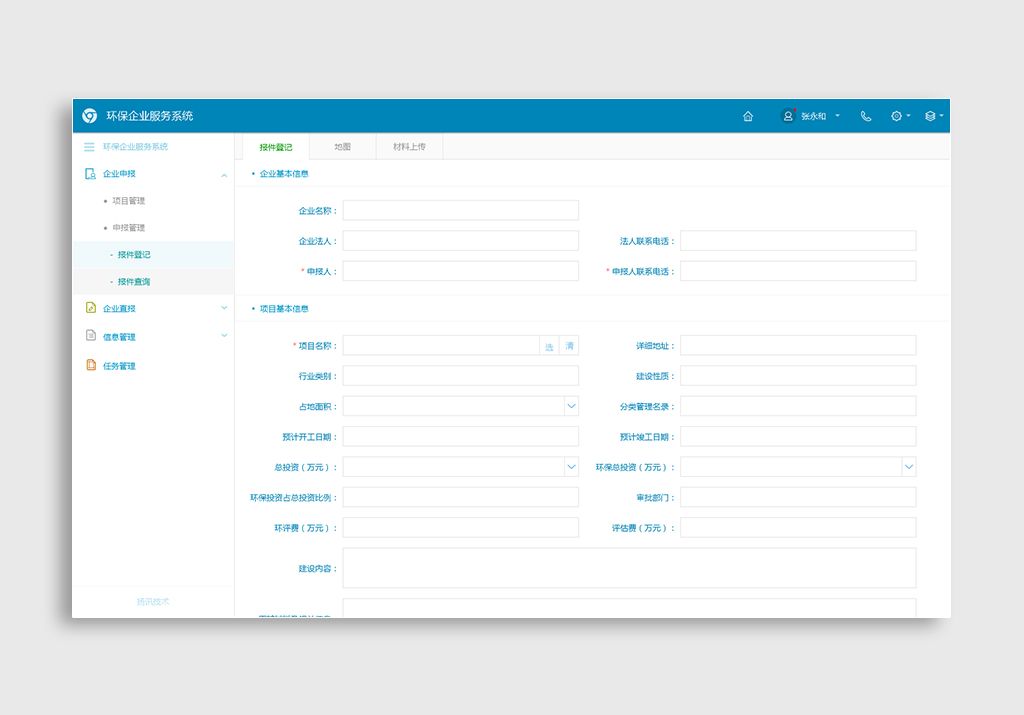Image resolution: width=1024 pixels, height=715 pixels.
Task: Click the home icon in header
Action: click(748, 116)
